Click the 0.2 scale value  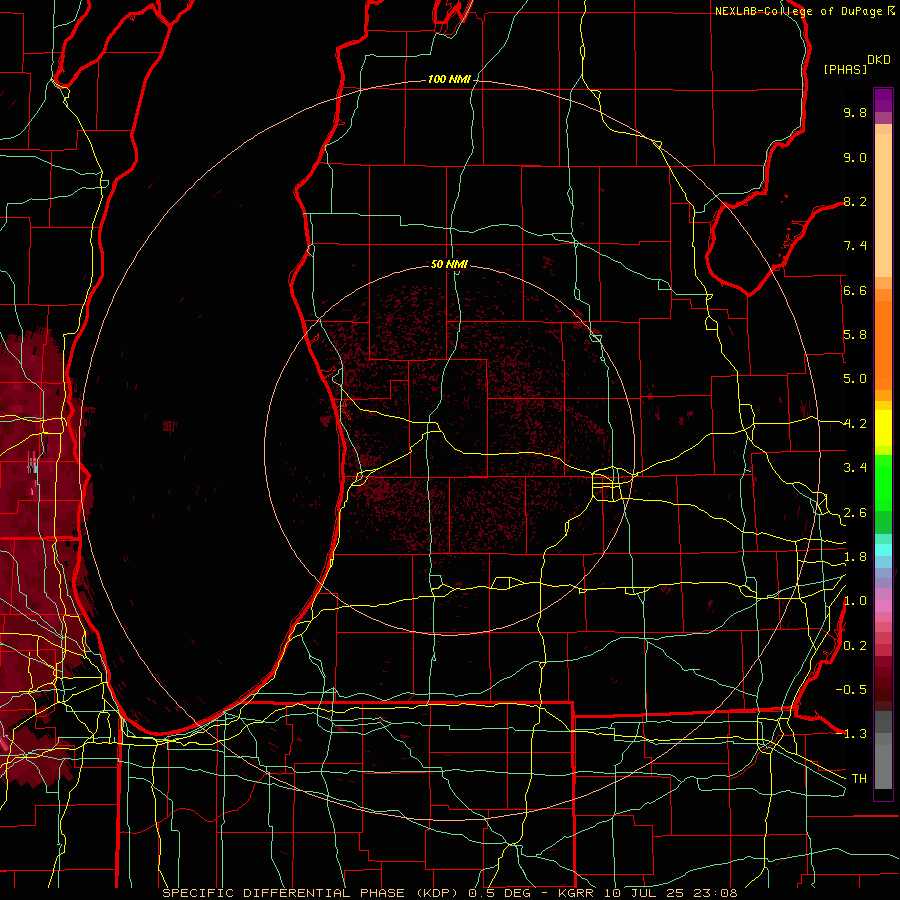click(x=855, y=646)
